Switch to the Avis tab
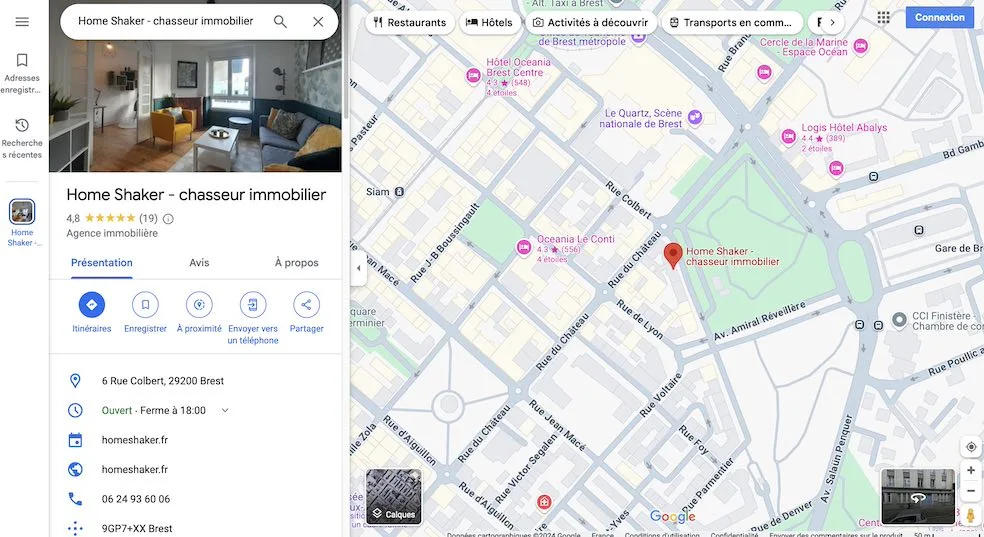The width and height of the screenshot is (984, 537). pyautogui.click(x=199, y=263)
